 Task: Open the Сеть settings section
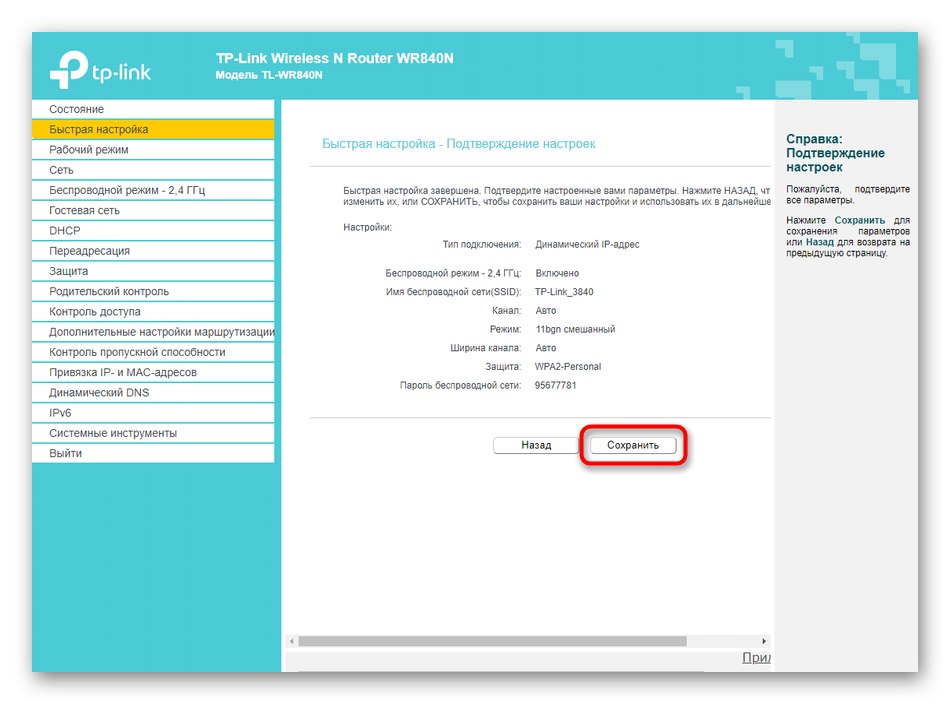(x=150, y=169)
